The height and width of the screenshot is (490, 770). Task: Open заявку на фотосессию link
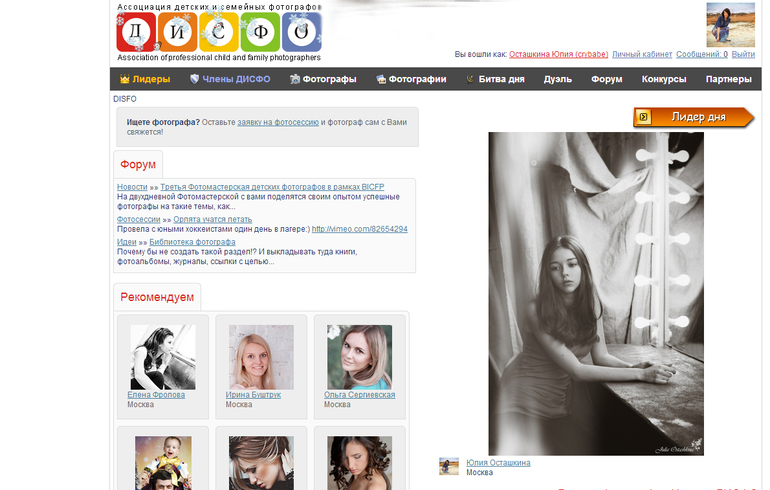click(x=278, y=122)
